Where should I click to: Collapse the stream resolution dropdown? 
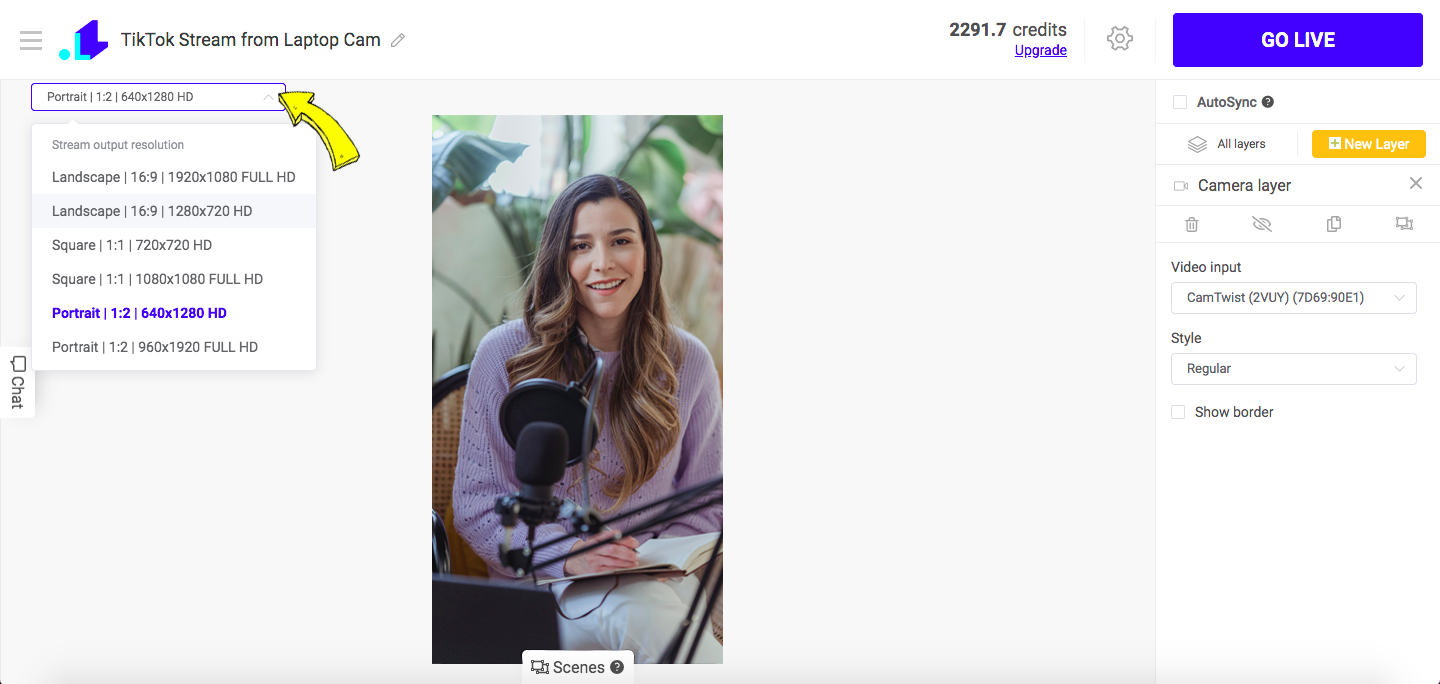point(268,97)
